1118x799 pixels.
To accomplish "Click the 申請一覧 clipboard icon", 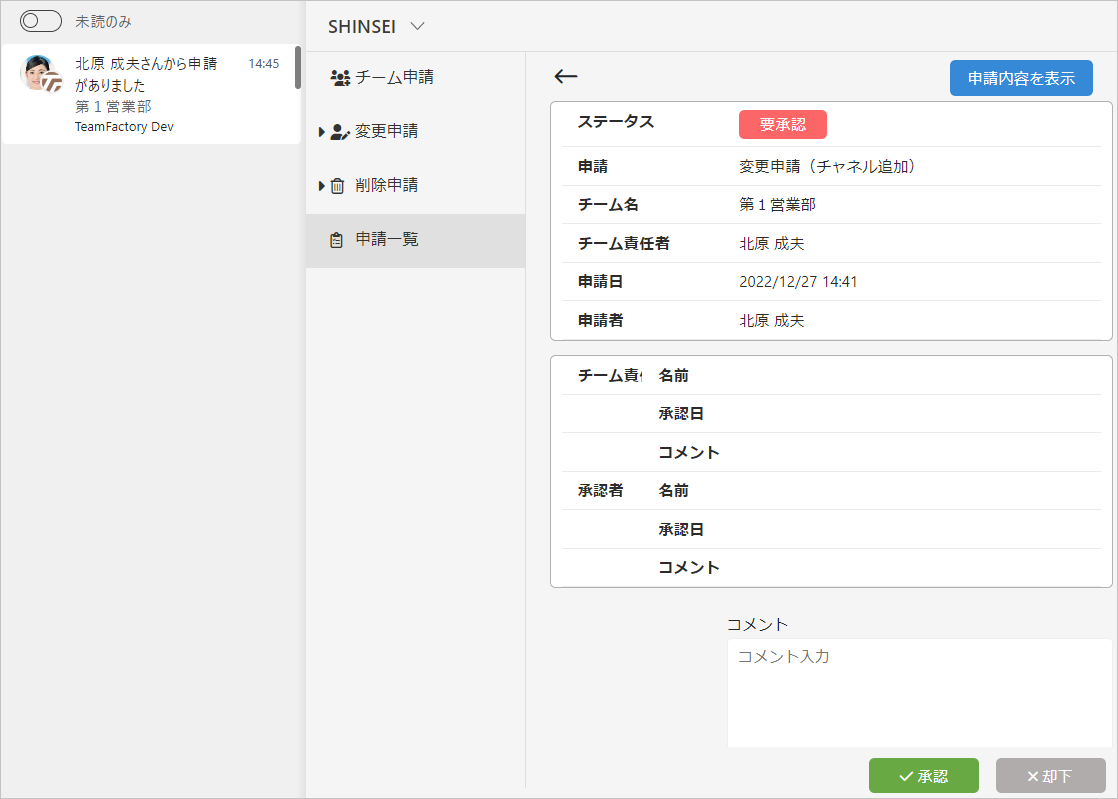I will coord(337,240).
